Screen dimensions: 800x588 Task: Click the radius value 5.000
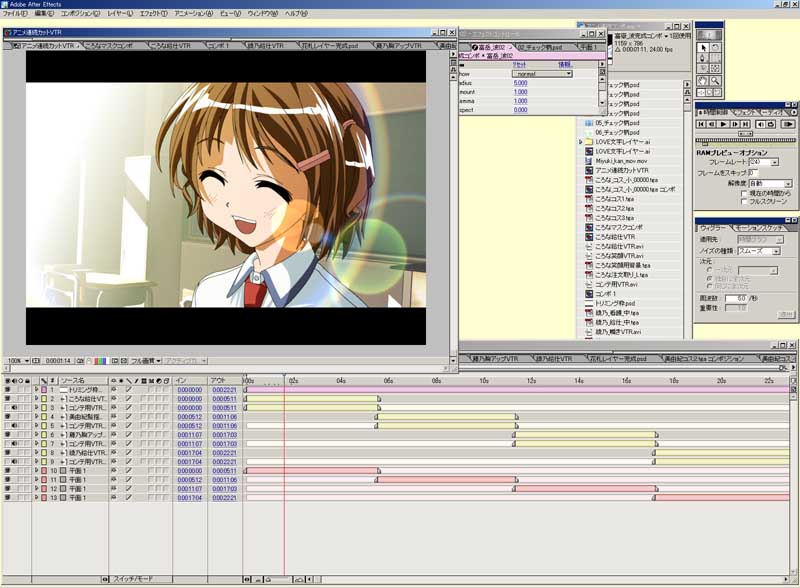[x=520, y=83]
